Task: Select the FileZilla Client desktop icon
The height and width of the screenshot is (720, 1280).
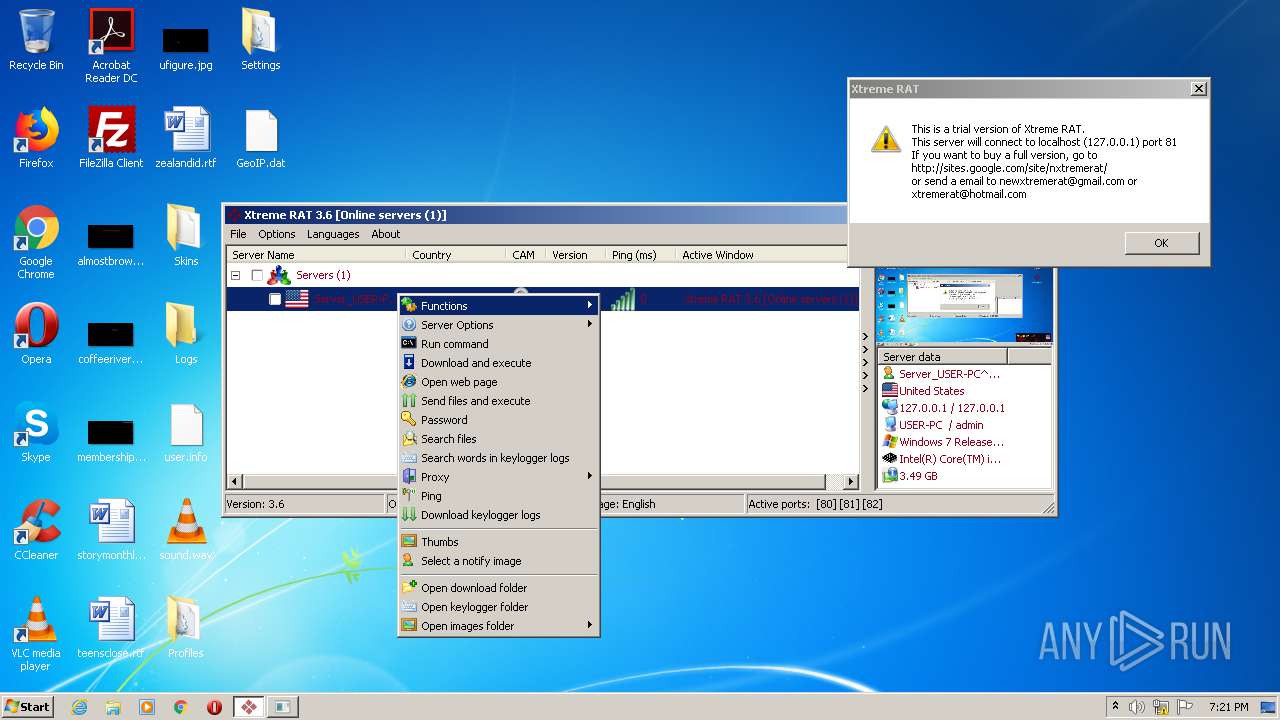Action: 111,138
